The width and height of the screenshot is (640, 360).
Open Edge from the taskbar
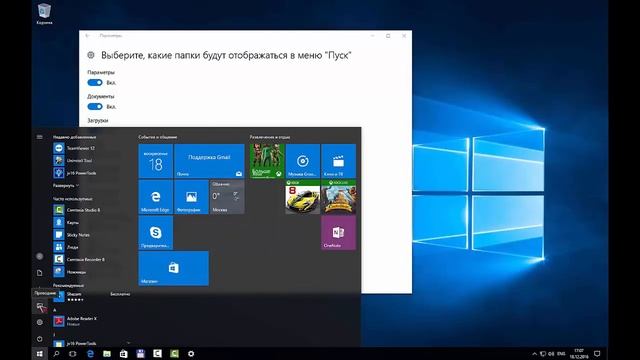click(90, 354)
